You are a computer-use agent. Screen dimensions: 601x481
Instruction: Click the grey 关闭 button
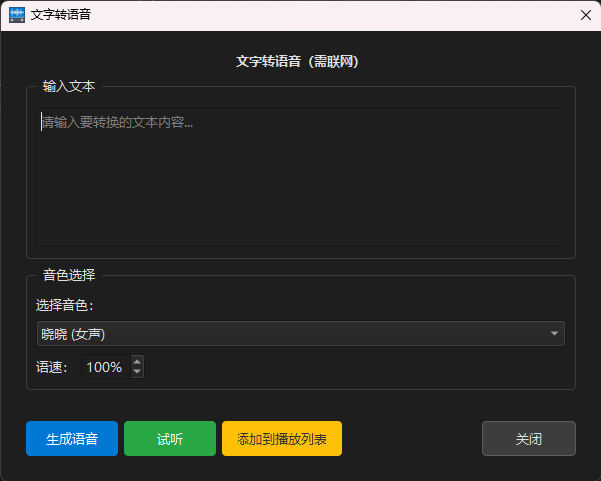(528, 438)
